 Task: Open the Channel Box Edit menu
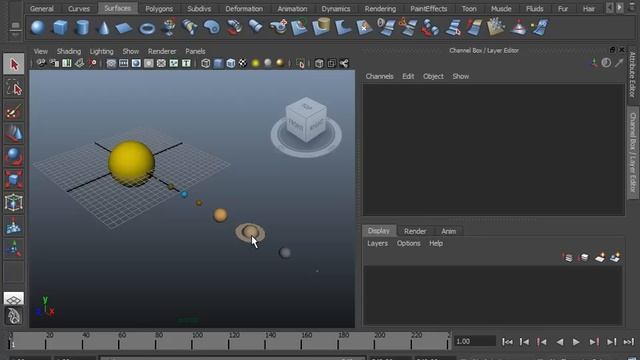coord(408,76)
